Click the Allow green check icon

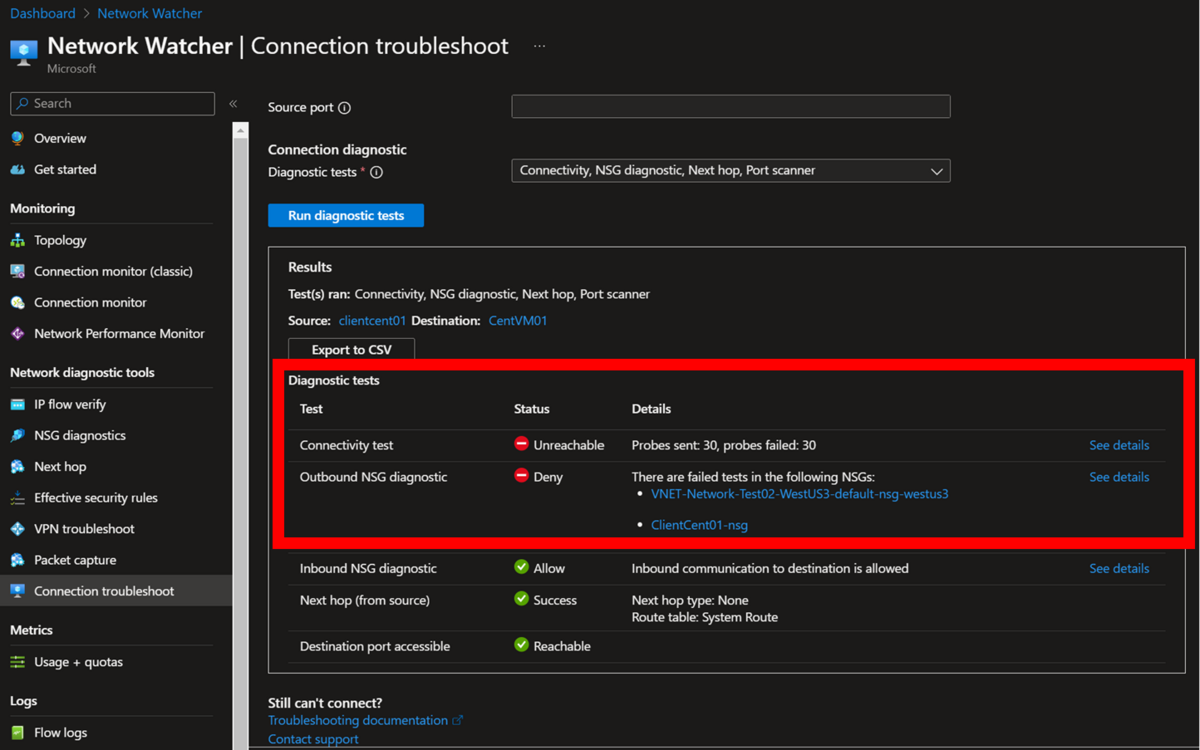521,567
